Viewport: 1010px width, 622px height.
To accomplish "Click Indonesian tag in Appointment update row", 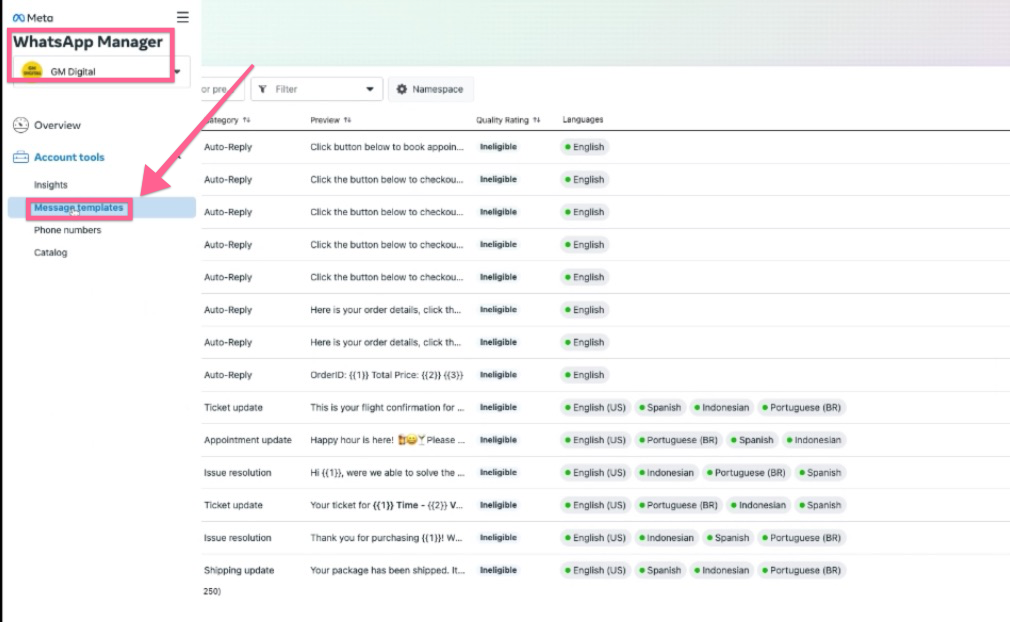I will [814, 440].
